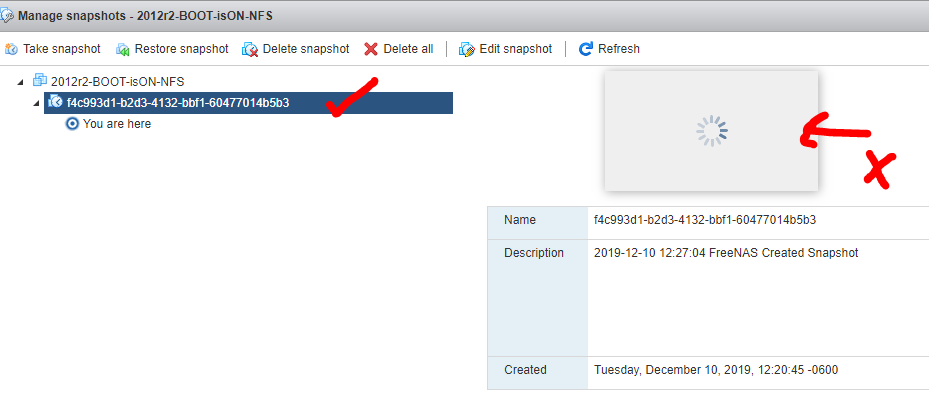Collapse the f4c993d1 snapshot node
This screenshot has width=929, height=405.
tap(37, 103)
